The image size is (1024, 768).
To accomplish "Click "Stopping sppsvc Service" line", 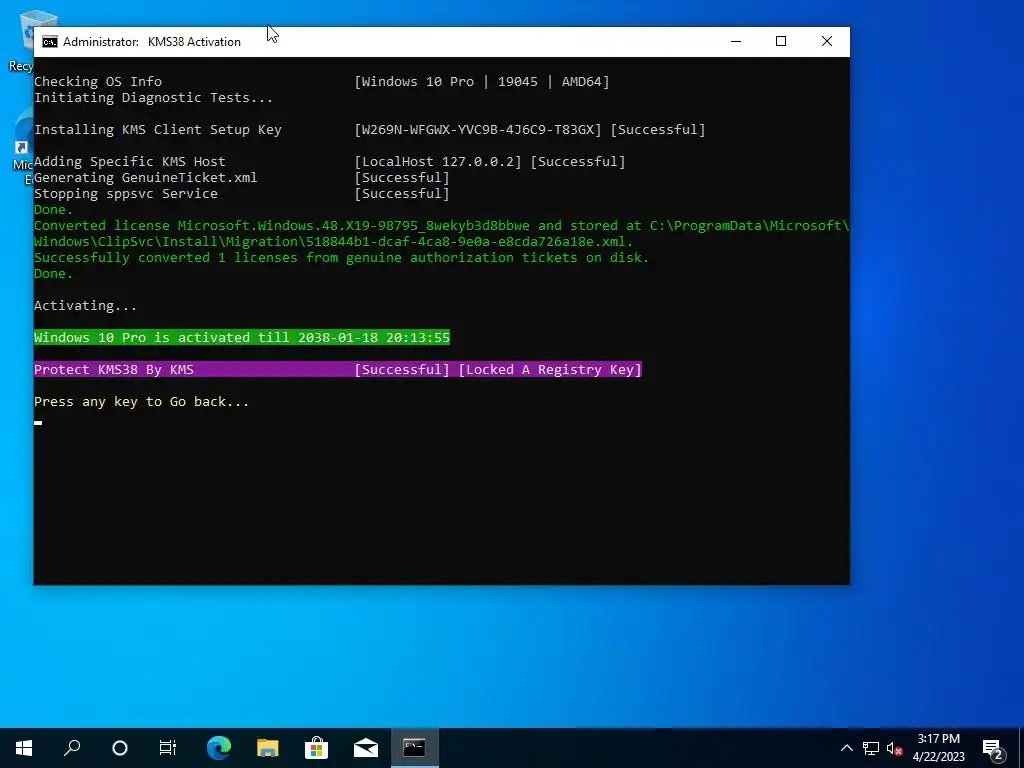I will (125, 193).
